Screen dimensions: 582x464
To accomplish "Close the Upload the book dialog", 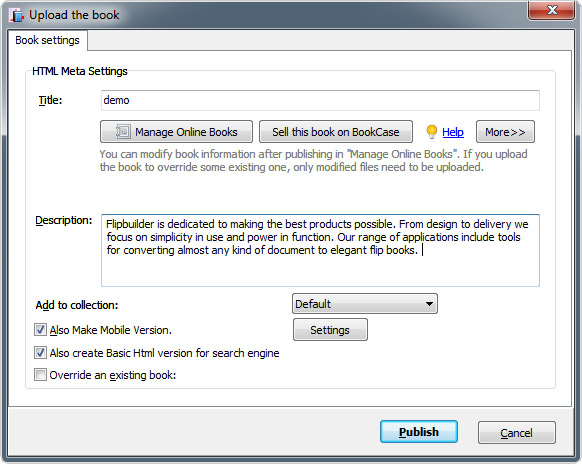I will [x=552, y=10].
